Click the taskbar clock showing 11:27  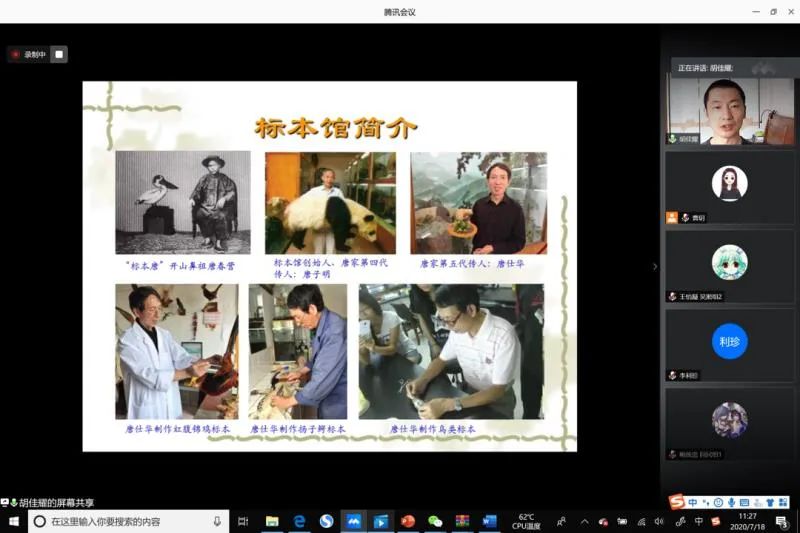pyautogui.click(x=747, y=521)
